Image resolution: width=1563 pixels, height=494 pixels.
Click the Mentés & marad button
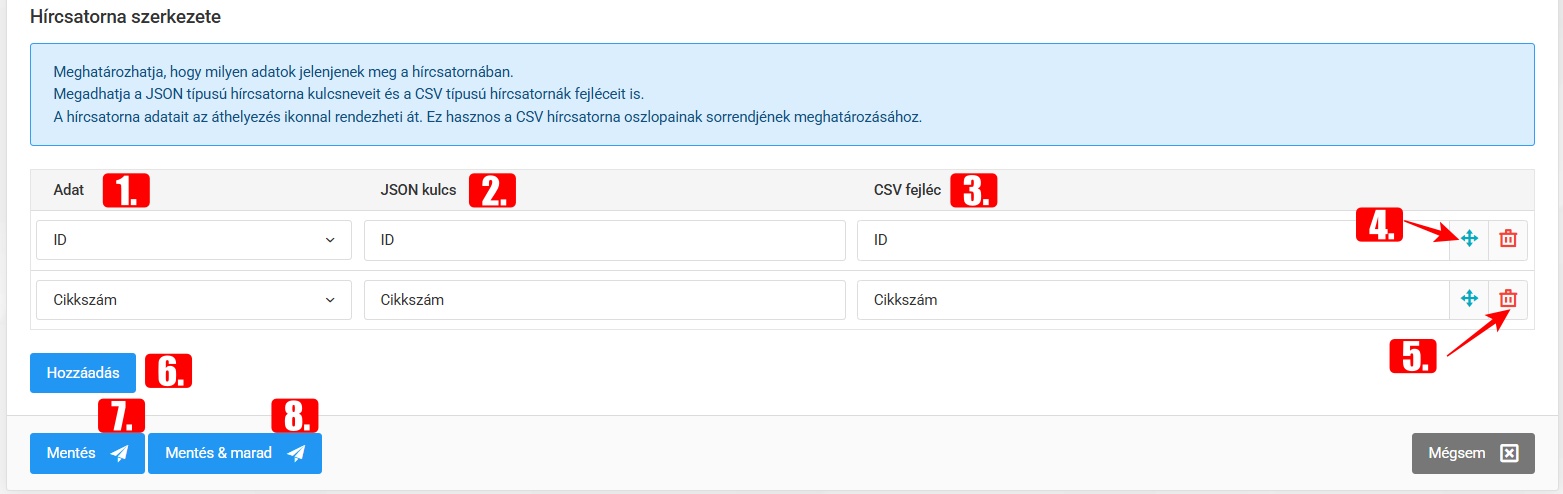click(x=235, y=453)
